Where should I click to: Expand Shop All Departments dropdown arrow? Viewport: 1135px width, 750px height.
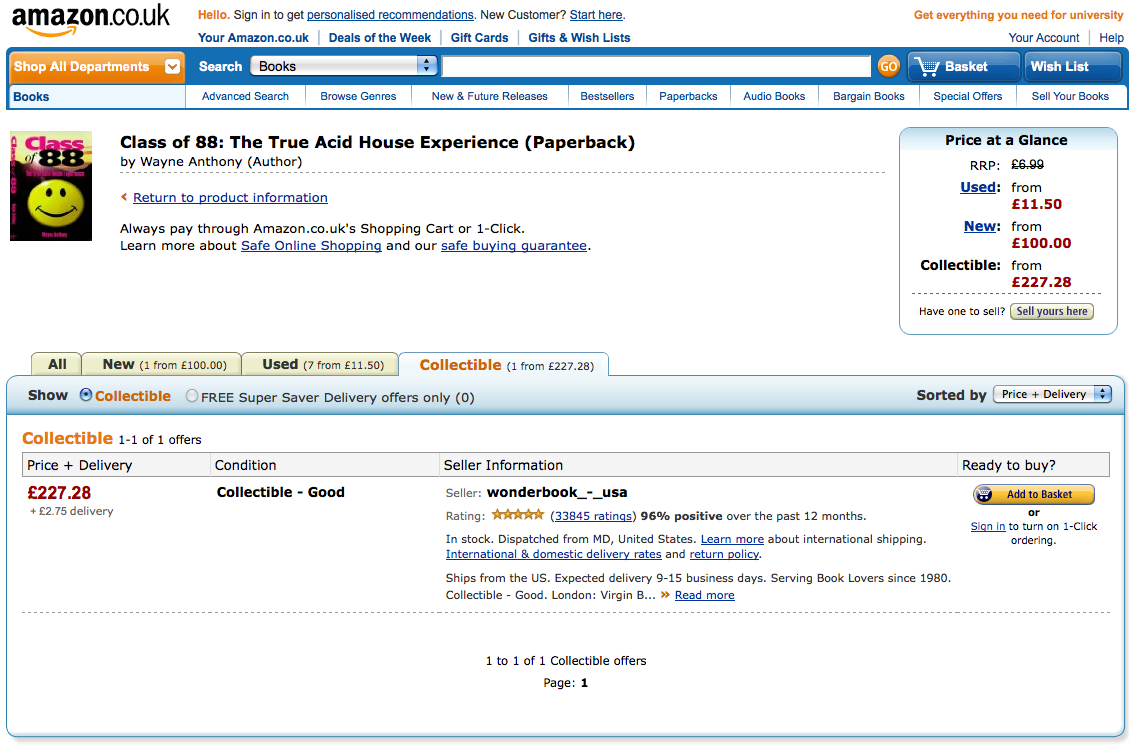pyautogui.click(x=172, y=67)
